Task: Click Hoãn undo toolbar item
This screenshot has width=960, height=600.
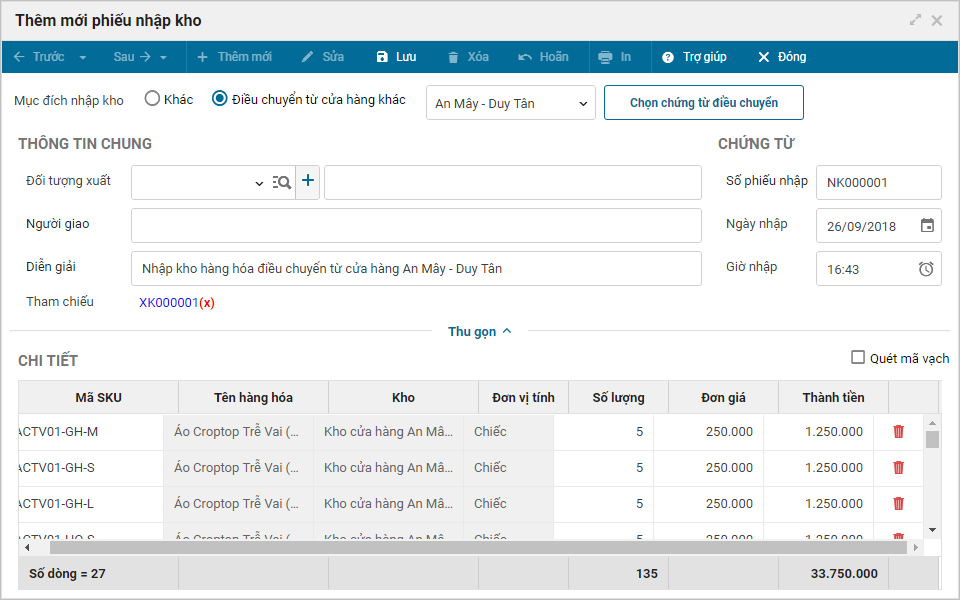Action: 543,57
